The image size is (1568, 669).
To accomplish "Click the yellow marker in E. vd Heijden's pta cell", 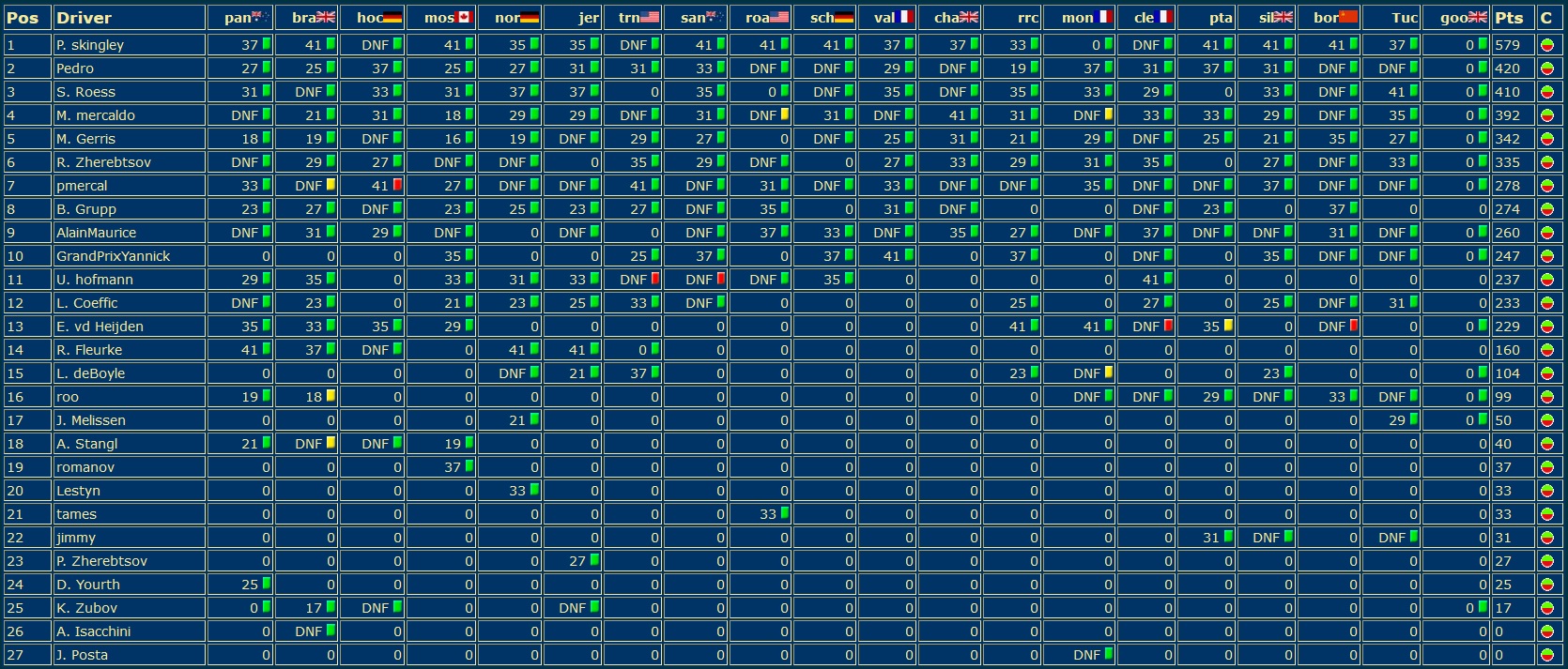I will (1228, 326).
